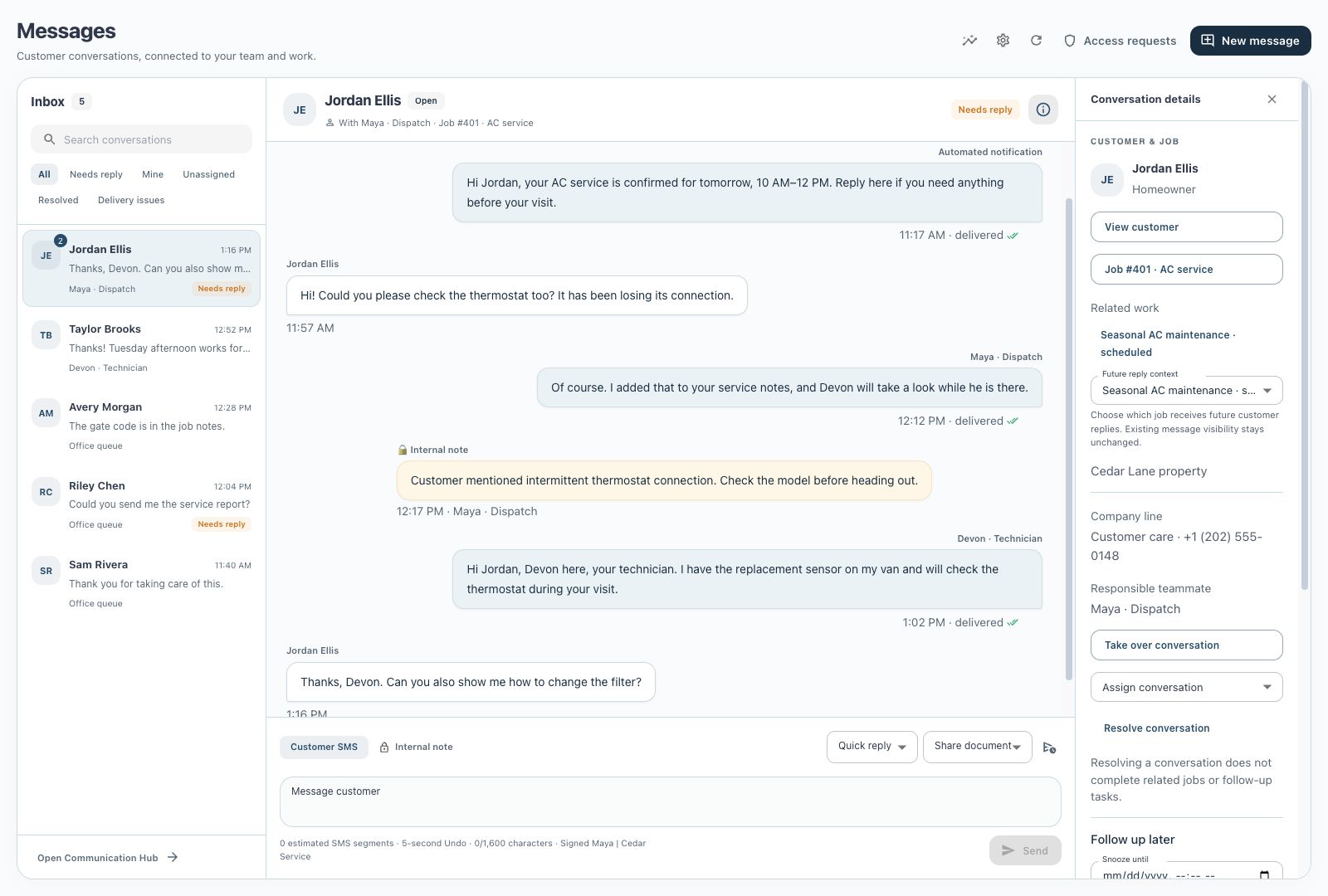
Task: Open the Snooze until calendar picker icon
Action: 1264,875
